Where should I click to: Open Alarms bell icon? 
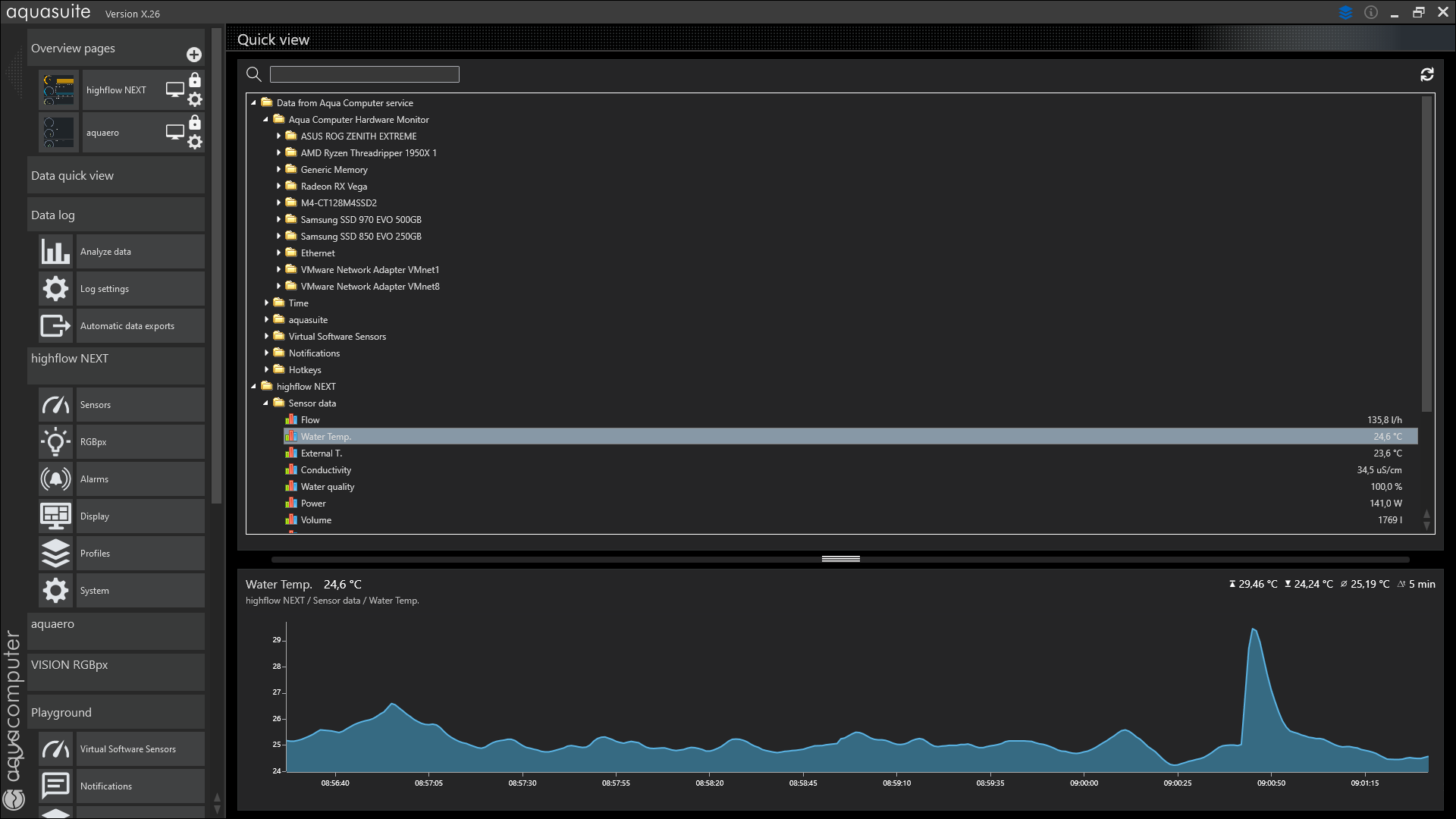(55, 479)
